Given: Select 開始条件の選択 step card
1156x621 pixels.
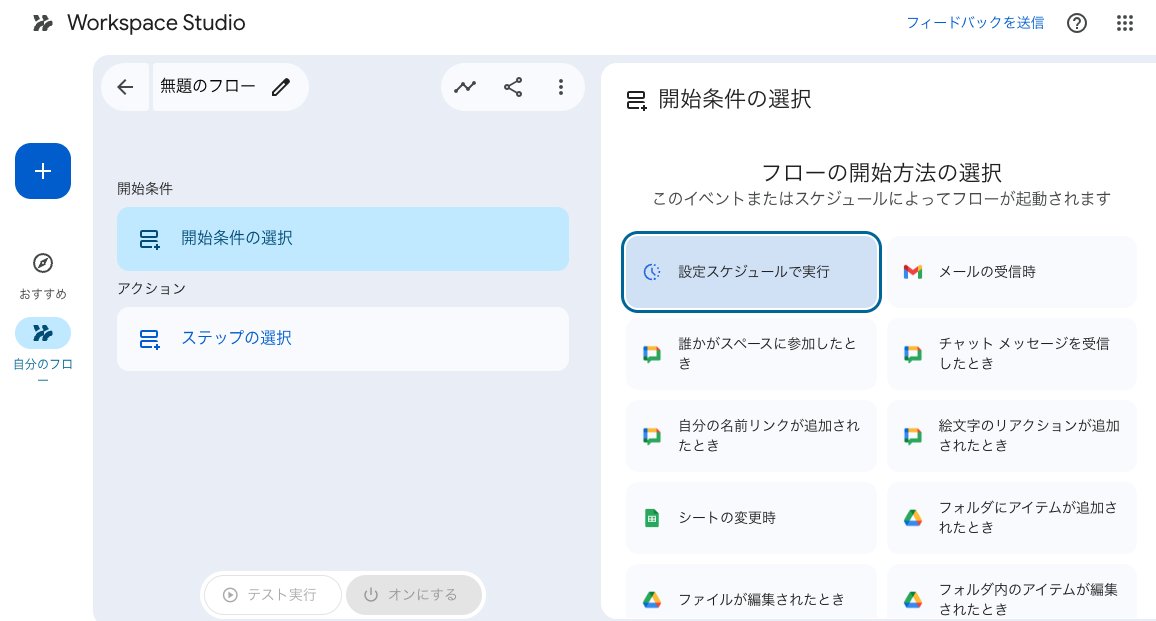Looking at the screenshot, I should pyautogui.click(x=343, y=238).
